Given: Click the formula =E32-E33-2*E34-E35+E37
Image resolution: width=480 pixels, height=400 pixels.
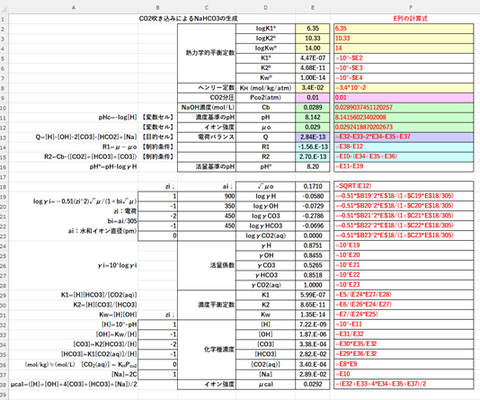Looking at the screenshot, I should (404, 137).
